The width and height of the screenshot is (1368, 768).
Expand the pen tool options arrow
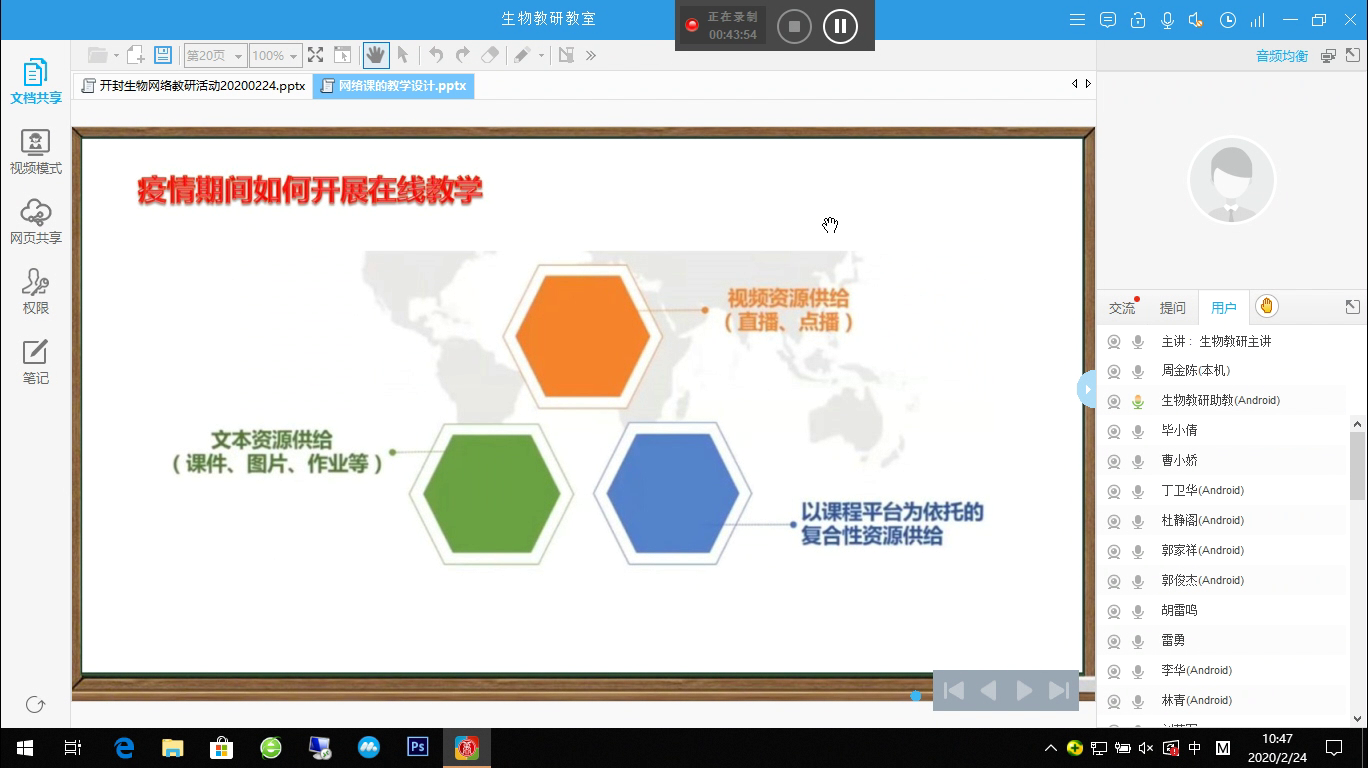541,56
